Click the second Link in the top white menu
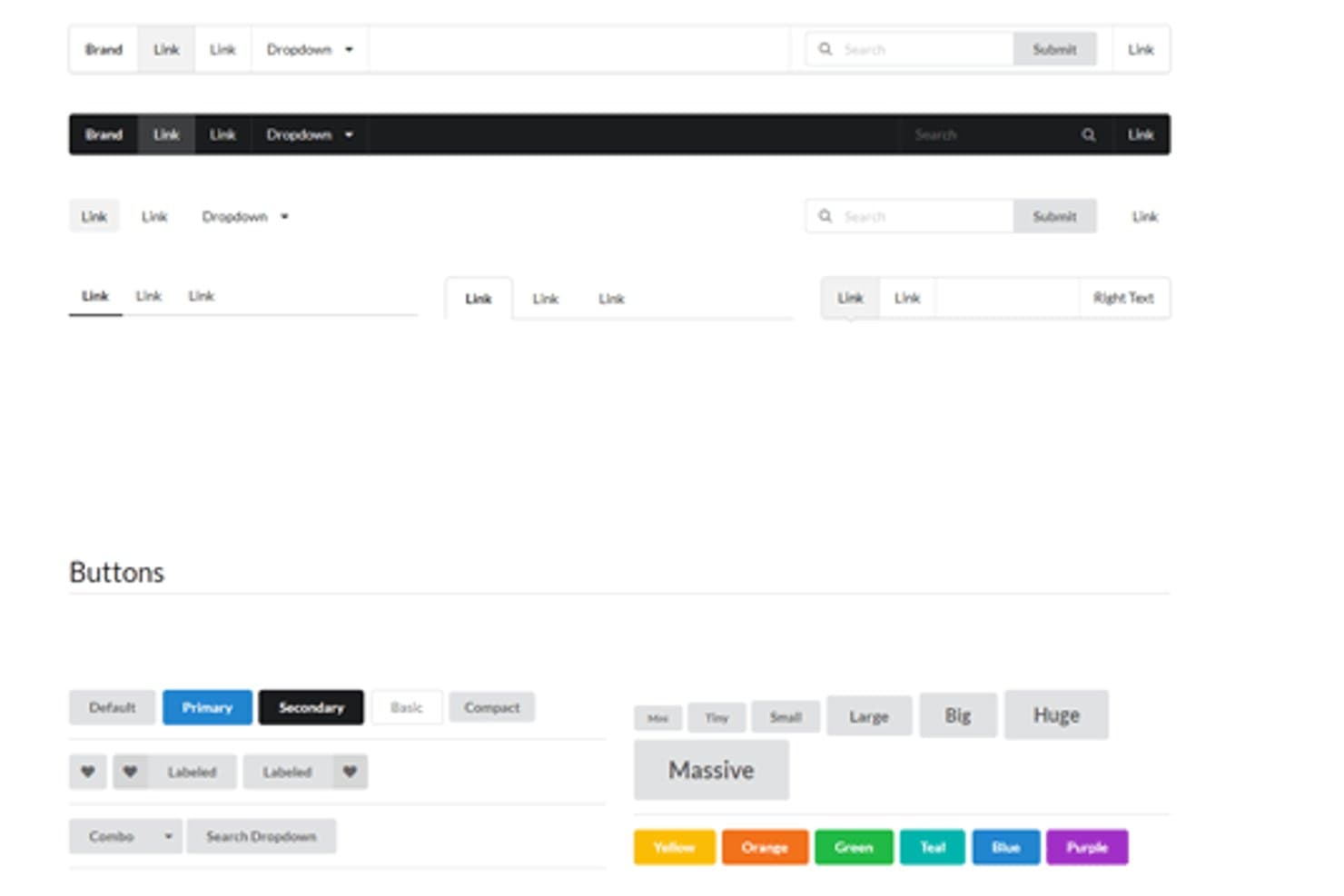 pyautogui.click(x=222, y=49)
